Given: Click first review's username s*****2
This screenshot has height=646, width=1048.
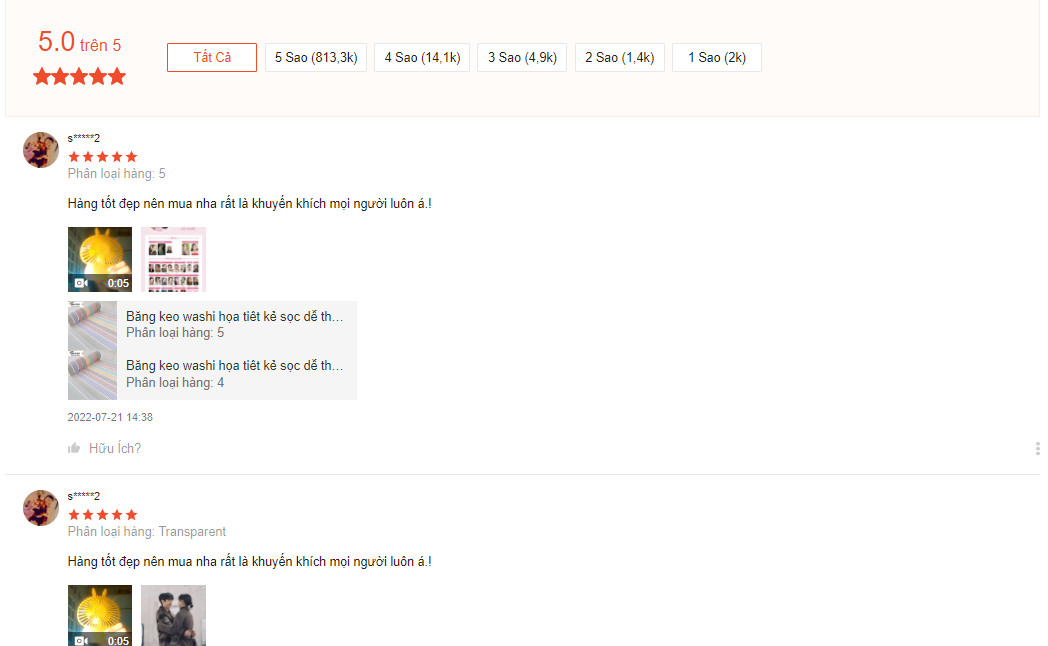Looking at the screenshot, I should [84, 138].
